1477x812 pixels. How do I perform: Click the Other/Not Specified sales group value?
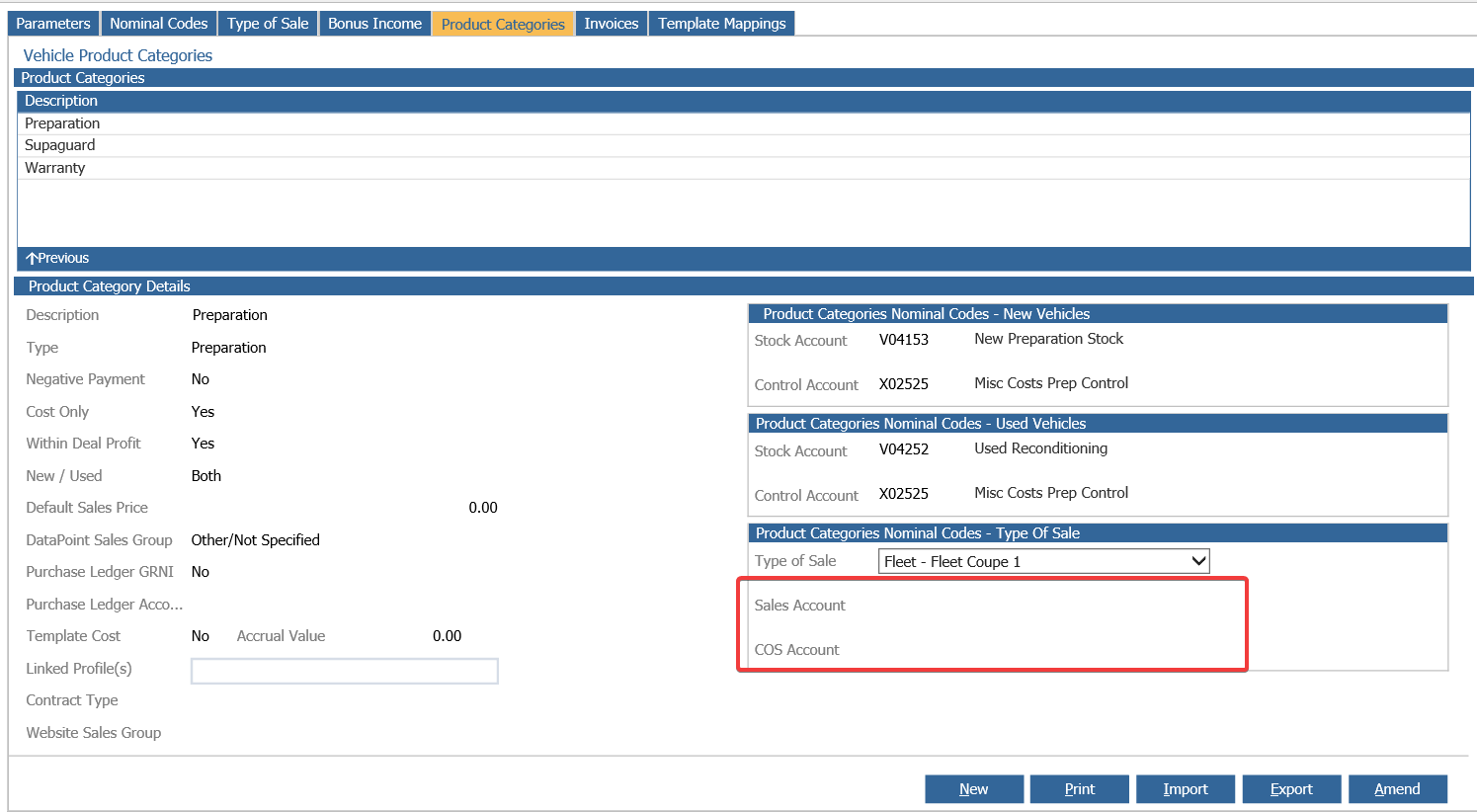[256, 540]
